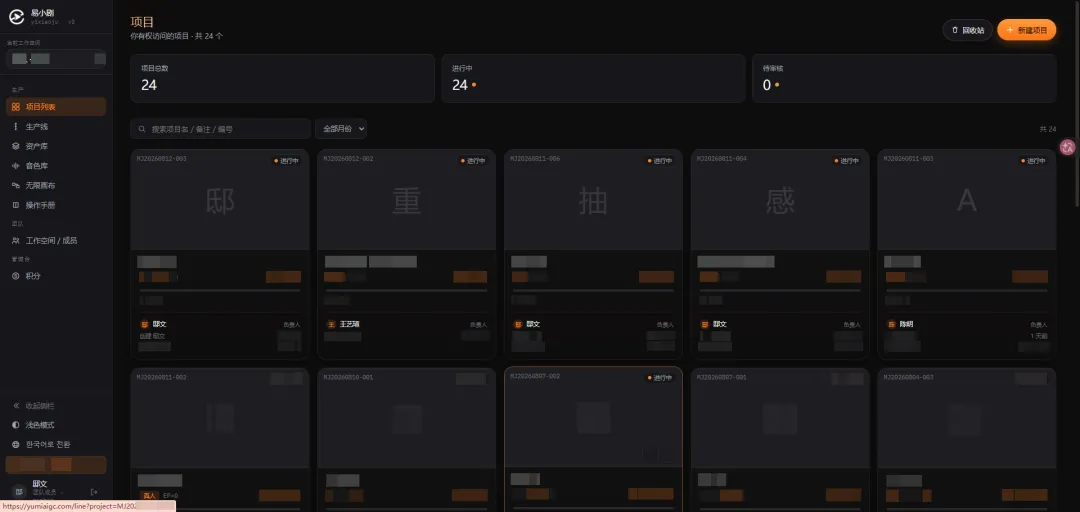1080x512 pixels.
Task: Click the logout icon beside the user profile
Action: (94, 491)
